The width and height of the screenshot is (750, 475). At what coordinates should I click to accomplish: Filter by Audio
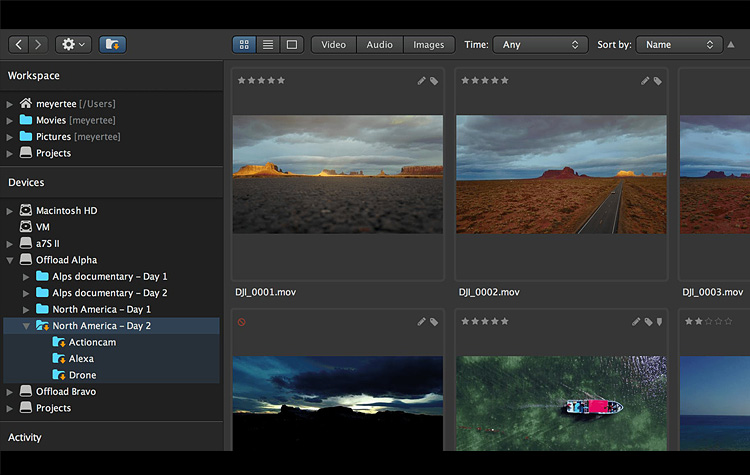pyautogui.click(x=379, y=44)
